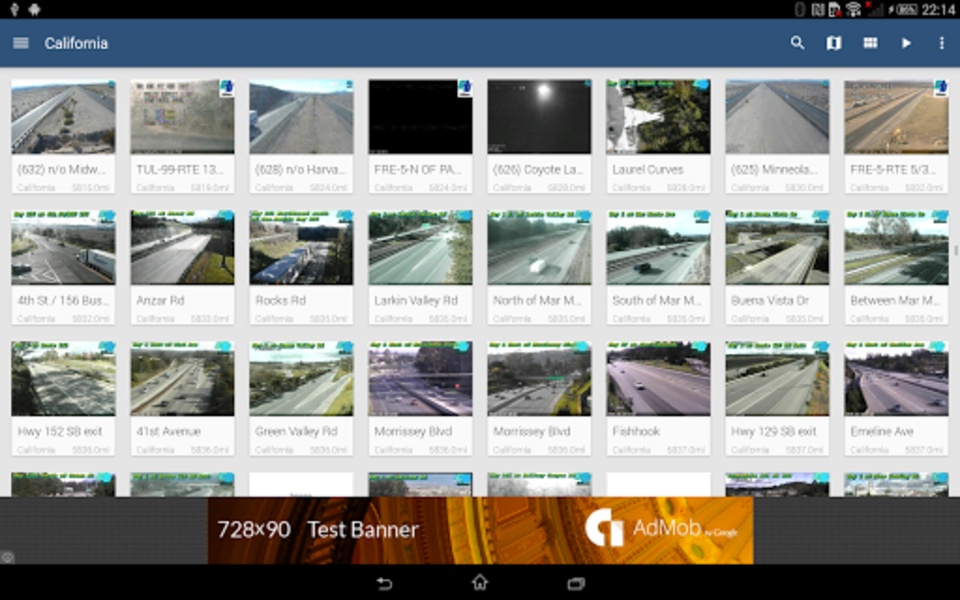Open the Rocks Rd camera thumbnail

click(x=301, y=247)
